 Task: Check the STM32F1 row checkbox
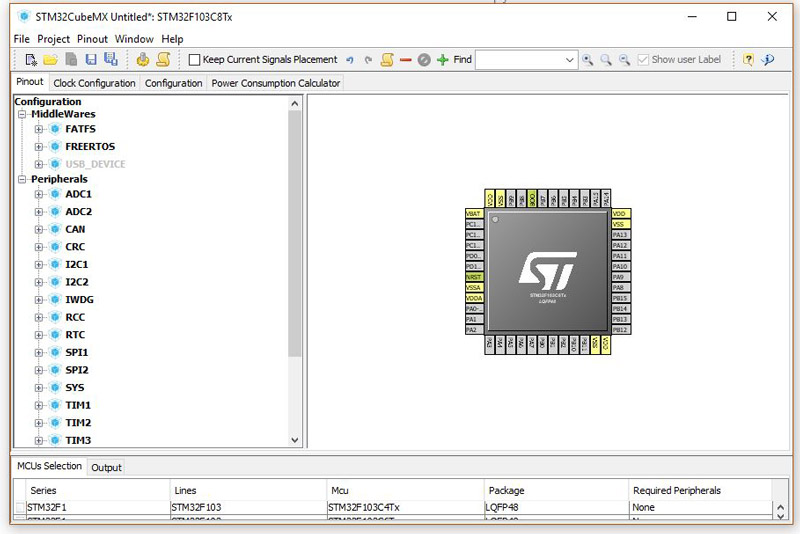[20, 508]
